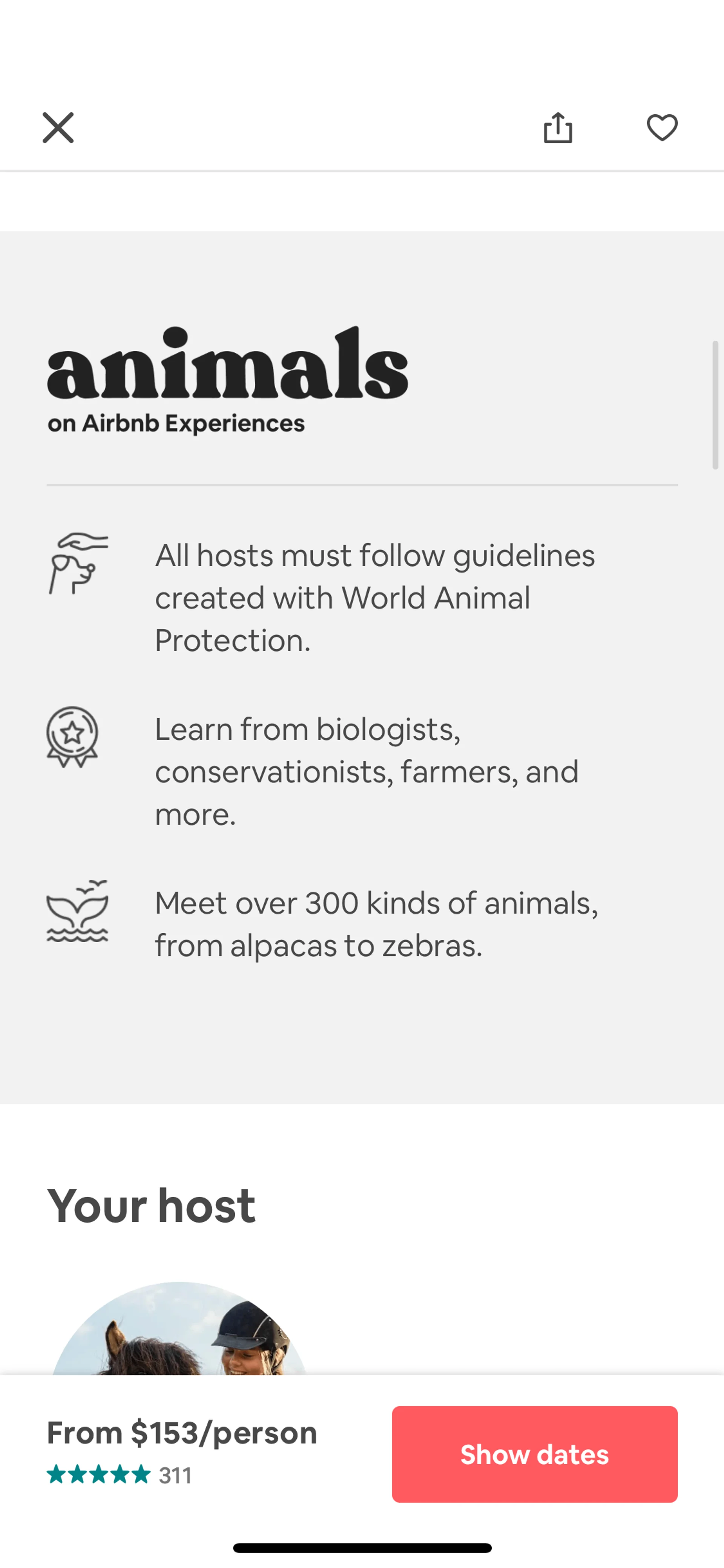
Task: Select the "Learn from biologists" text
Action: click(367, 771)
